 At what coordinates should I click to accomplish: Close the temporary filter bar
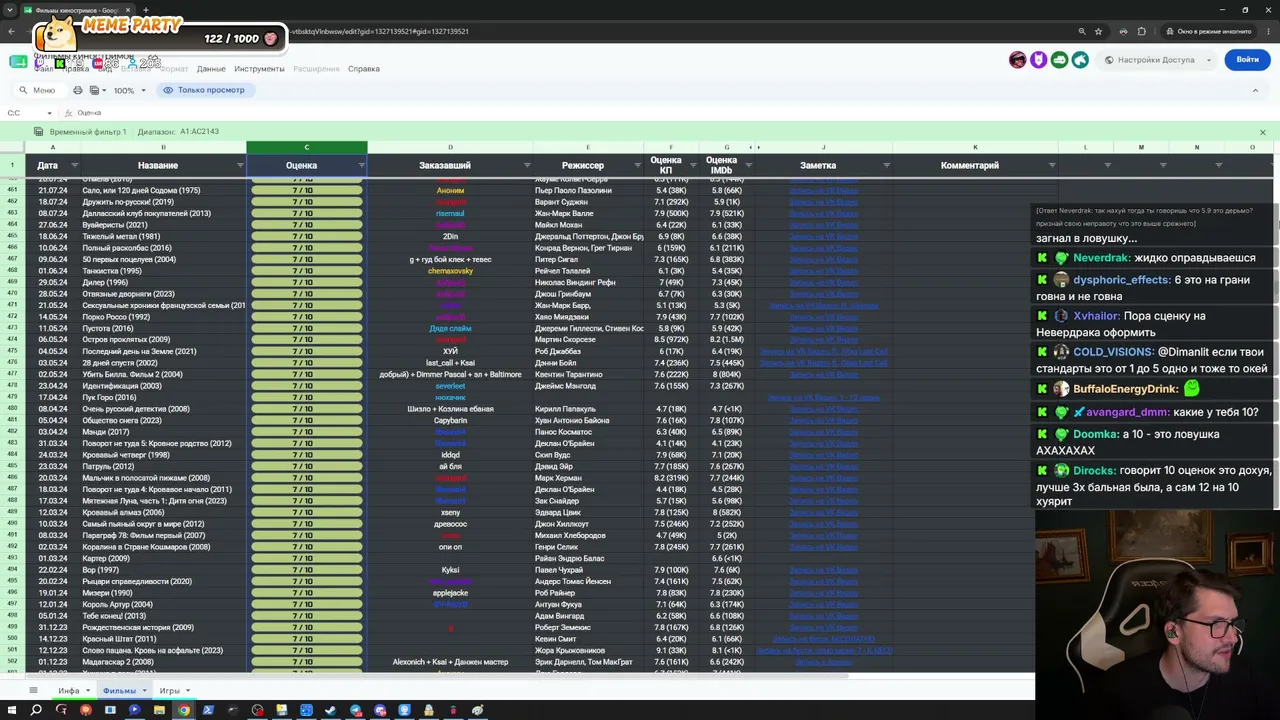click(x=1262, y=132)
